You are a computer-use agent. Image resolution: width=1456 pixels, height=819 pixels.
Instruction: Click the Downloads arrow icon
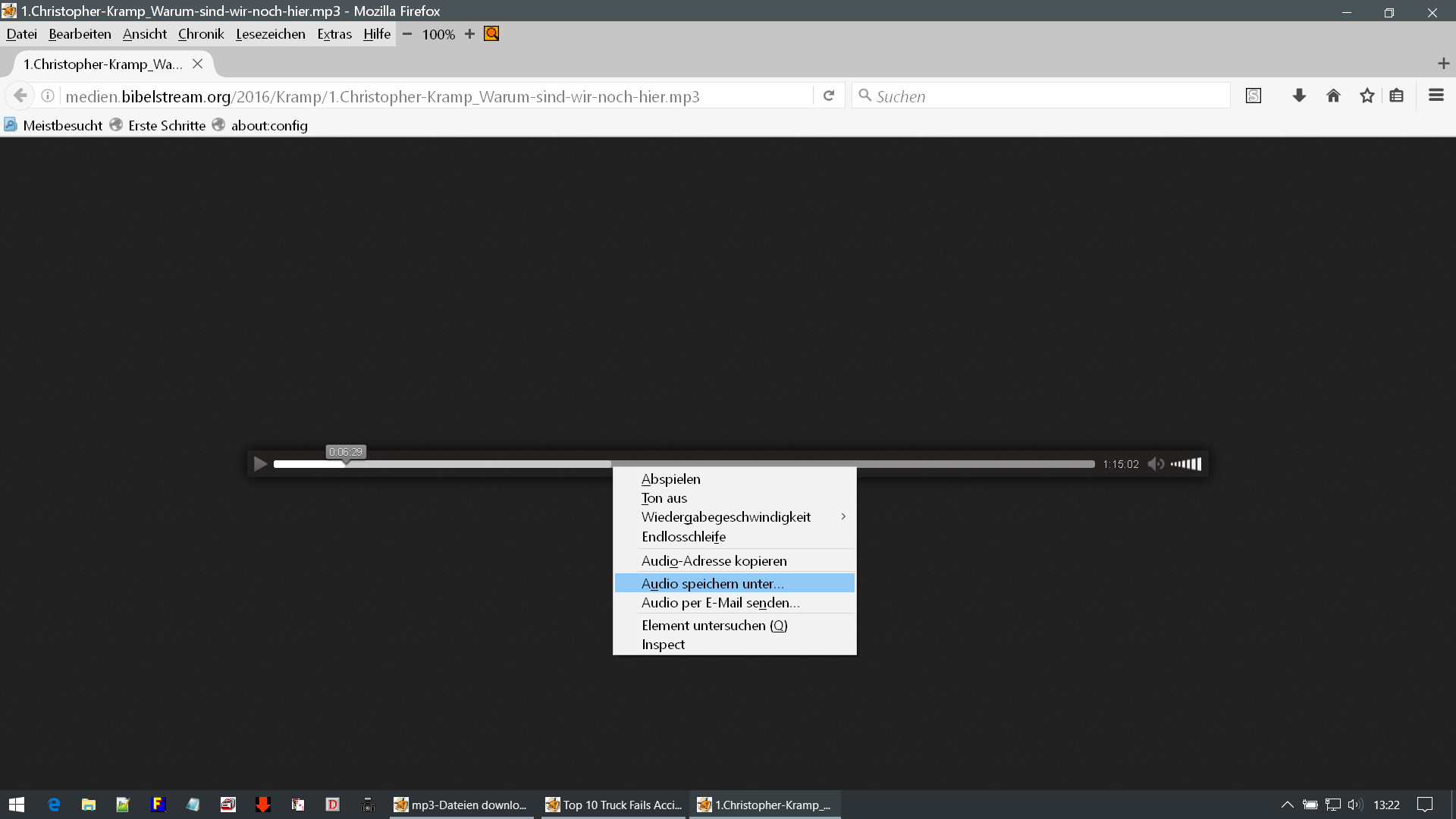click(x=1299, y=96)
